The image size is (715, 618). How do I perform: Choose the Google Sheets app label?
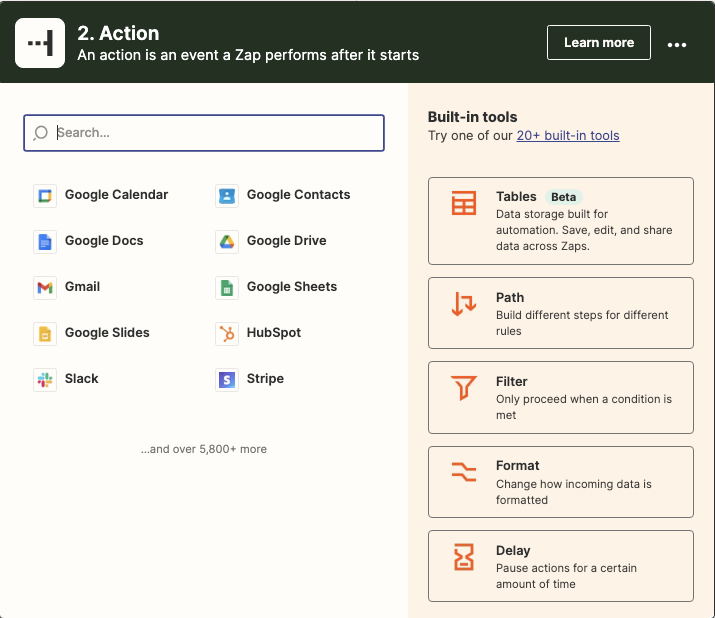click(x=292, y=287)
